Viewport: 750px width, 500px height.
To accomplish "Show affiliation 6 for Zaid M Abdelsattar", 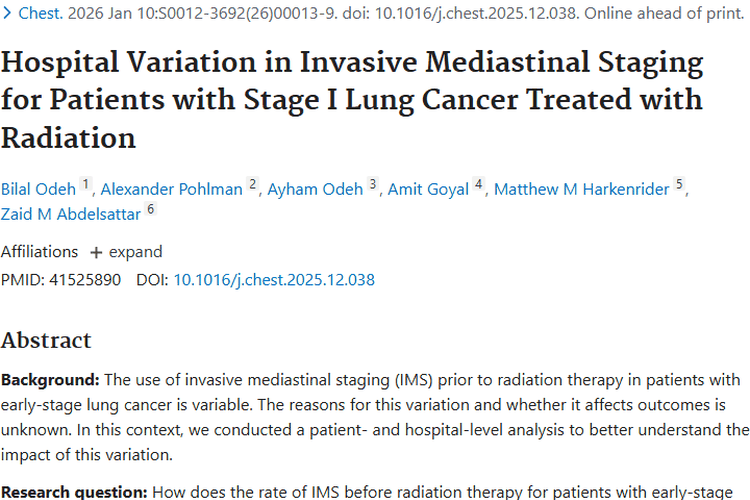I will click(151, 208).
